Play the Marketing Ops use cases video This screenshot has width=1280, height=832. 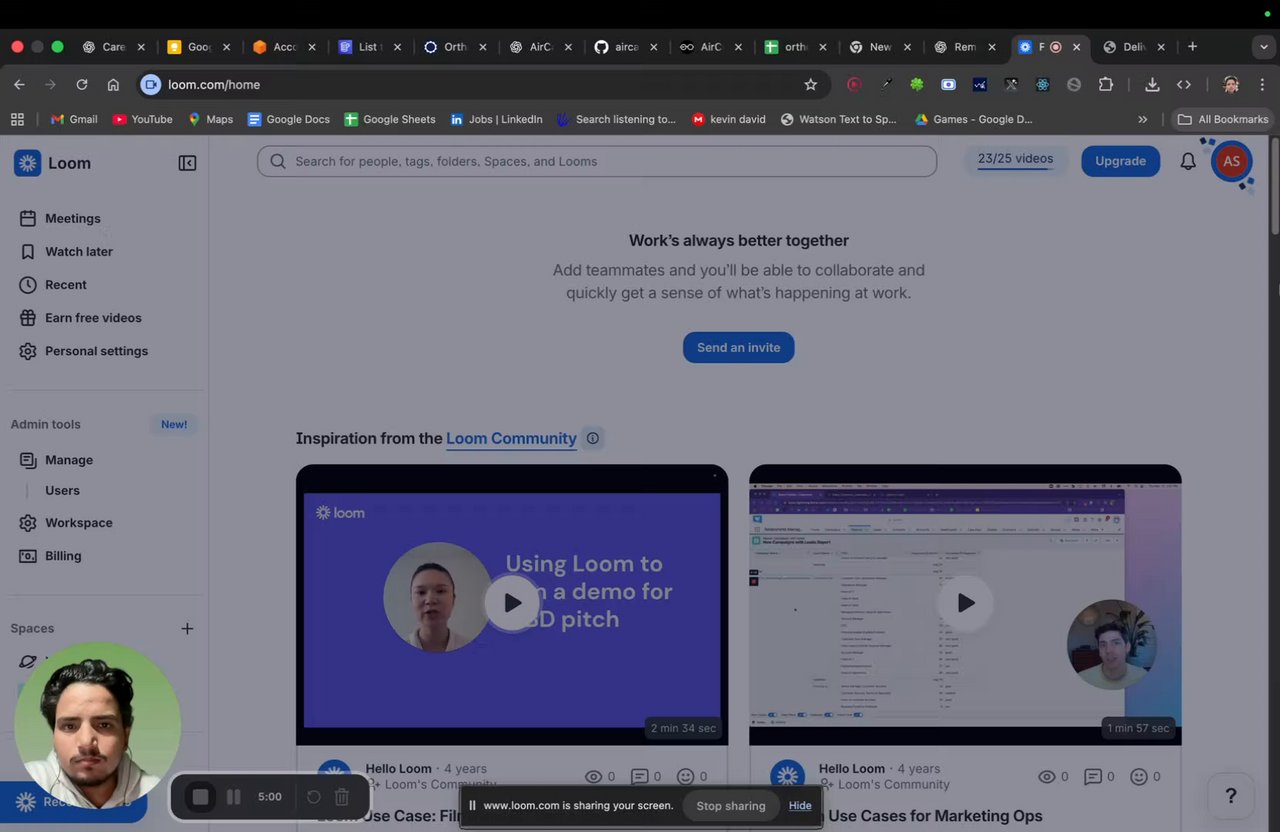pyautogui.click(x=965, y=603)
